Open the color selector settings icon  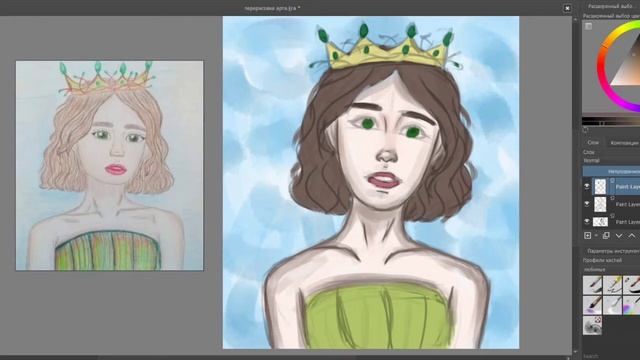[x=588, y=27]
